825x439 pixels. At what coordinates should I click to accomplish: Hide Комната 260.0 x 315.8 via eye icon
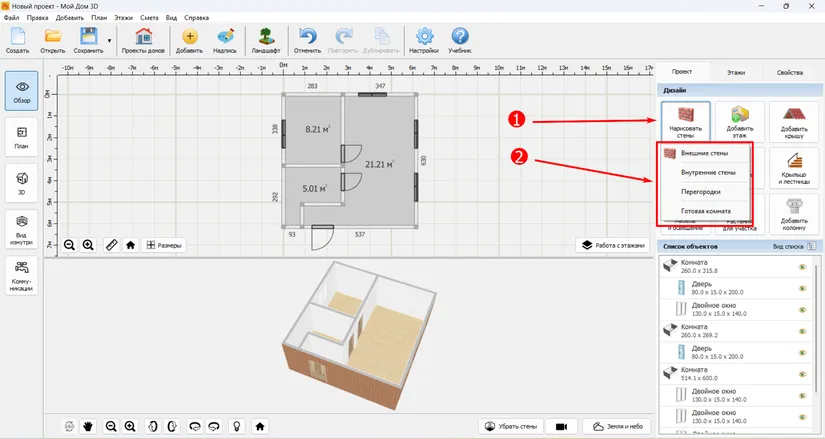point(802,267)
